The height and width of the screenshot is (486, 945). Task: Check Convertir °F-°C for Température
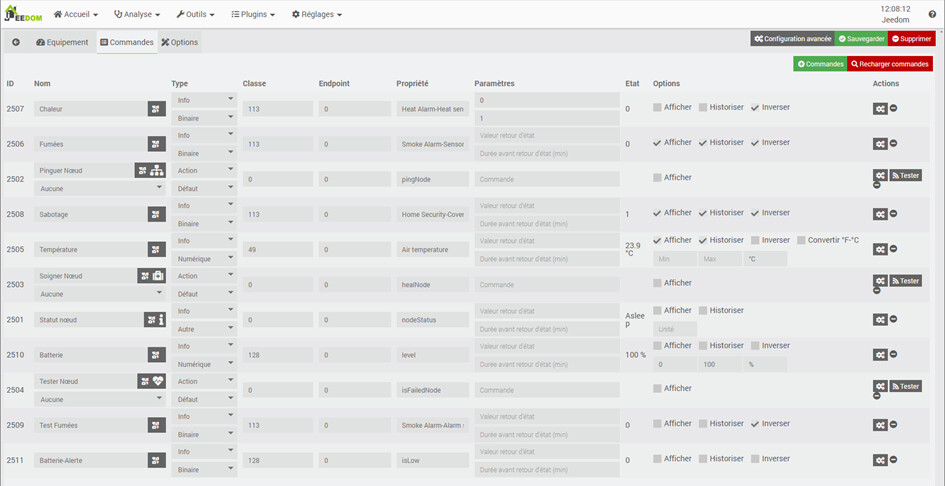pos(801,240)
